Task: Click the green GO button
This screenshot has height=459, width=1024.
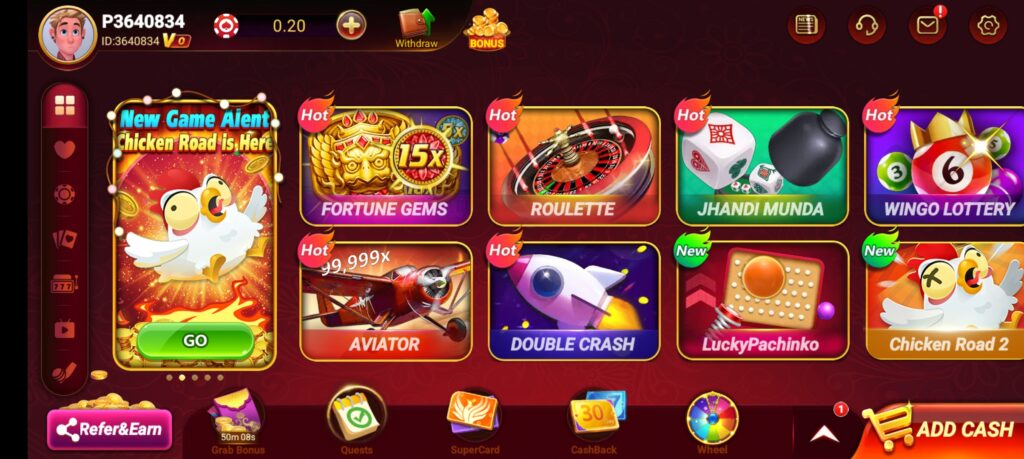Action: point(195,340)
